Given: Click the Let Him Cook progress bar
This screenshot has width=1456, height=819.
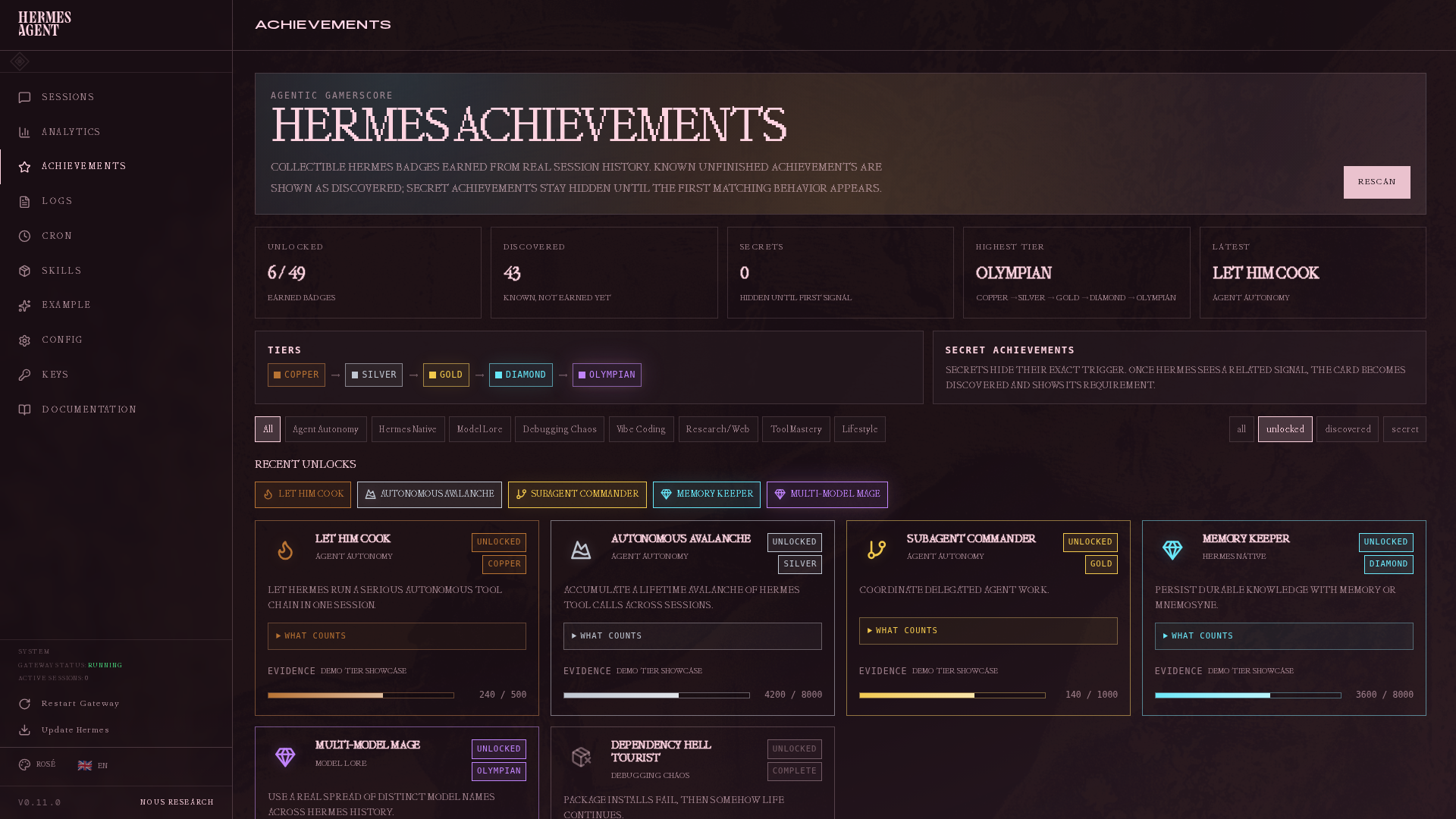Looking at the screenshot, I should tap(361, 695).
